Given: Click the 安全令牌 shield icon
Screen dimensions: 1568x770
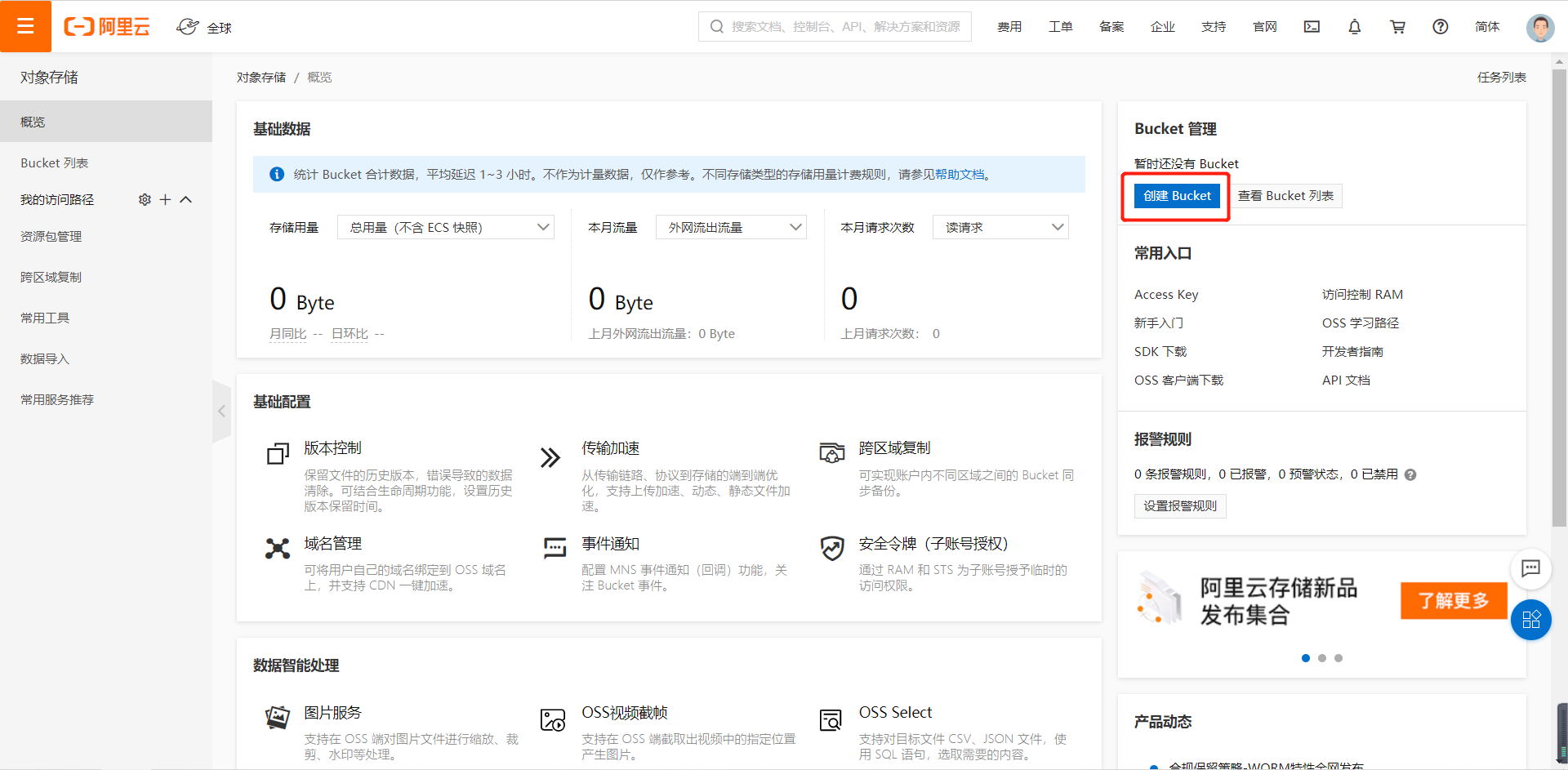Looking at the screenshot, I should coord(832,548).
